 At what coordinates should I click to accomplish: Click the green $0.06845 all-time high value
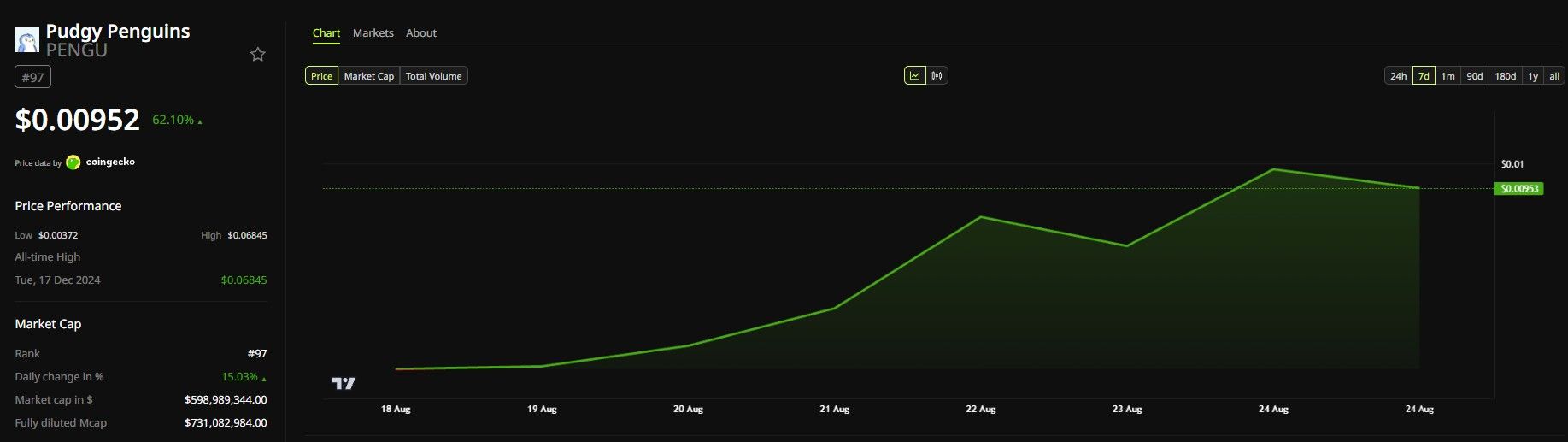coord(244,280)
